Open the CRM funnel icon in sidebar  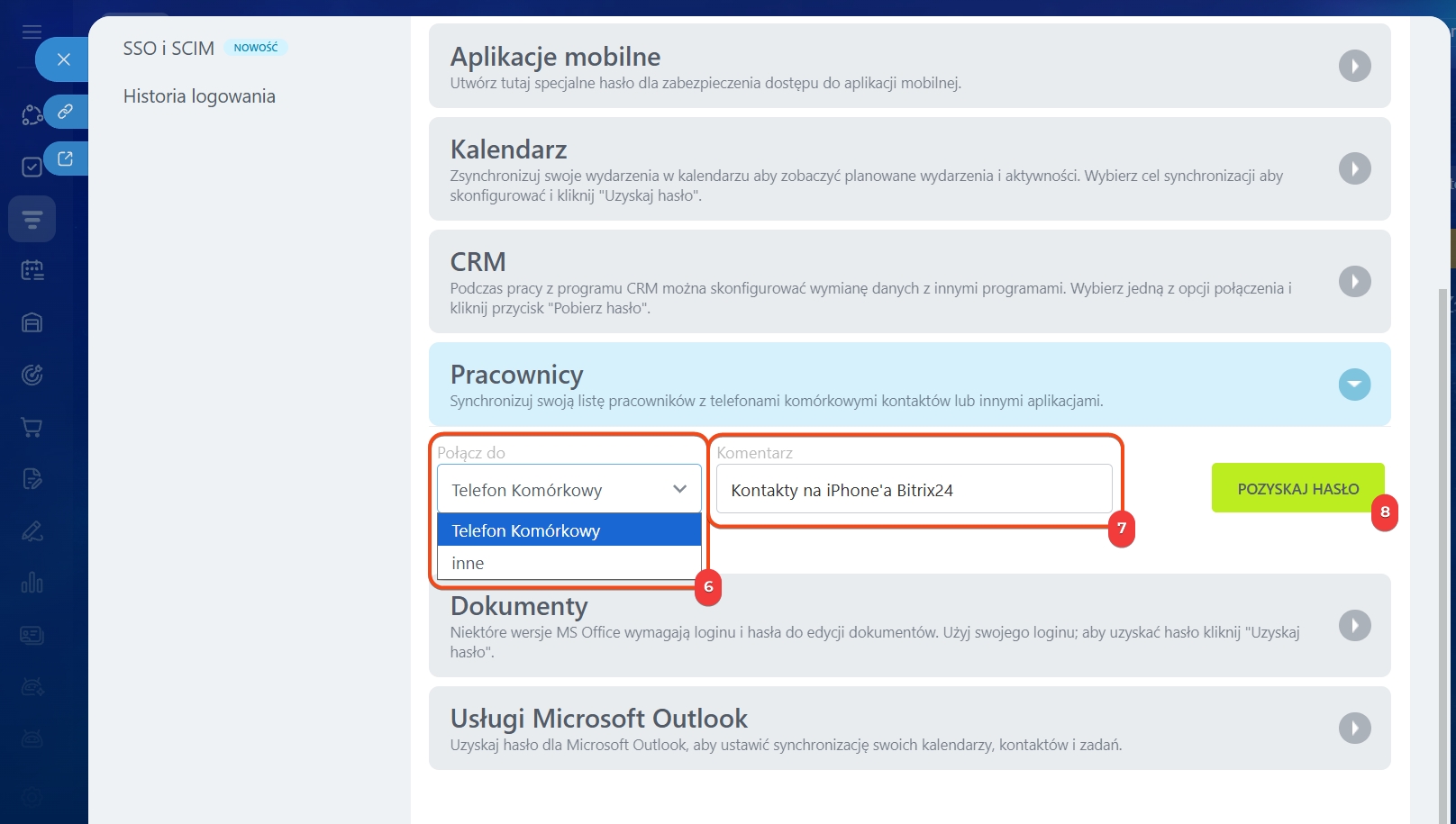point(32,219)
